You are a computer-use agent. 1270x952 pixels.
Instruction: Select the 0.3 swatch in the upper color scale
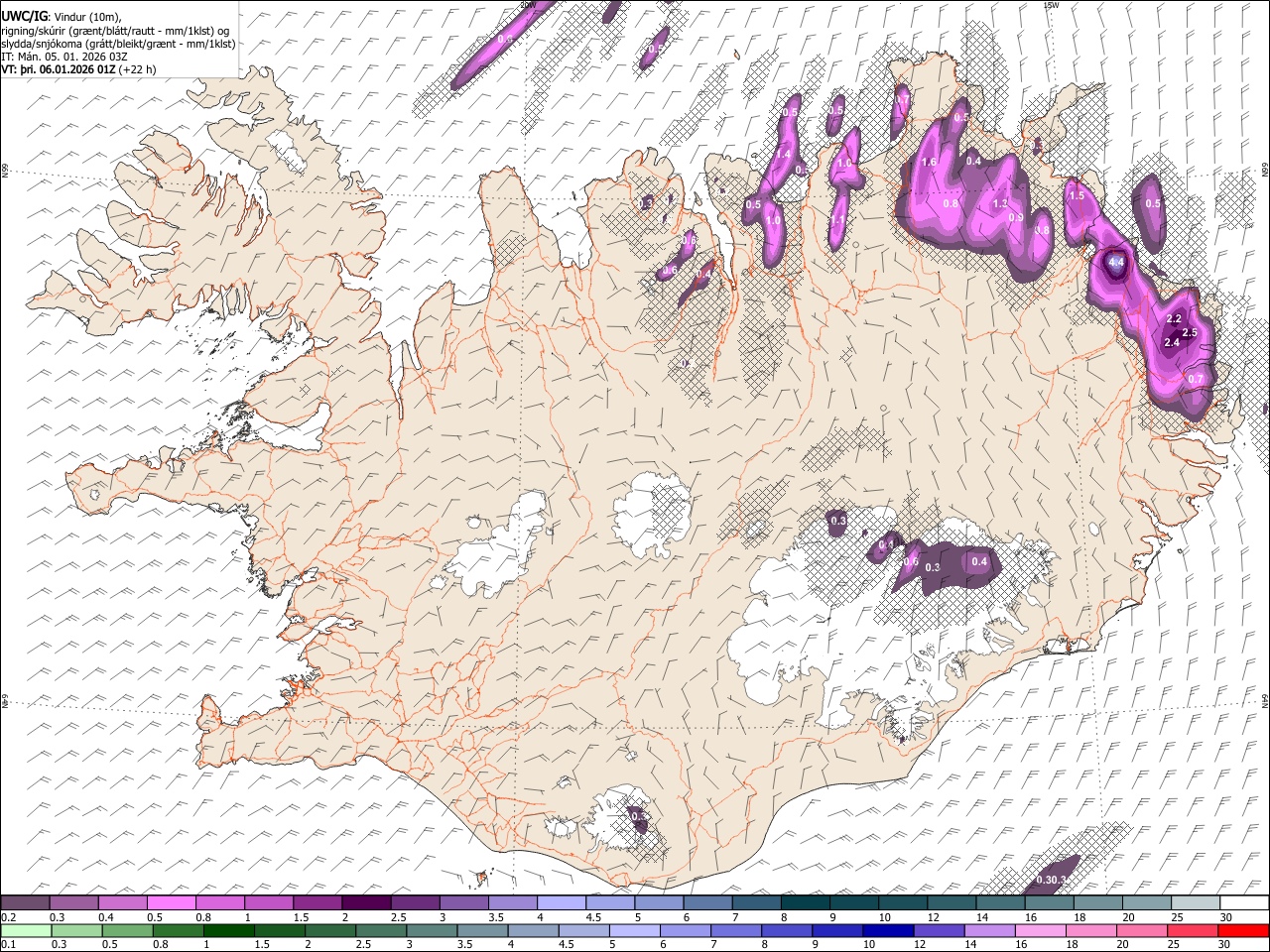point(73,903)
